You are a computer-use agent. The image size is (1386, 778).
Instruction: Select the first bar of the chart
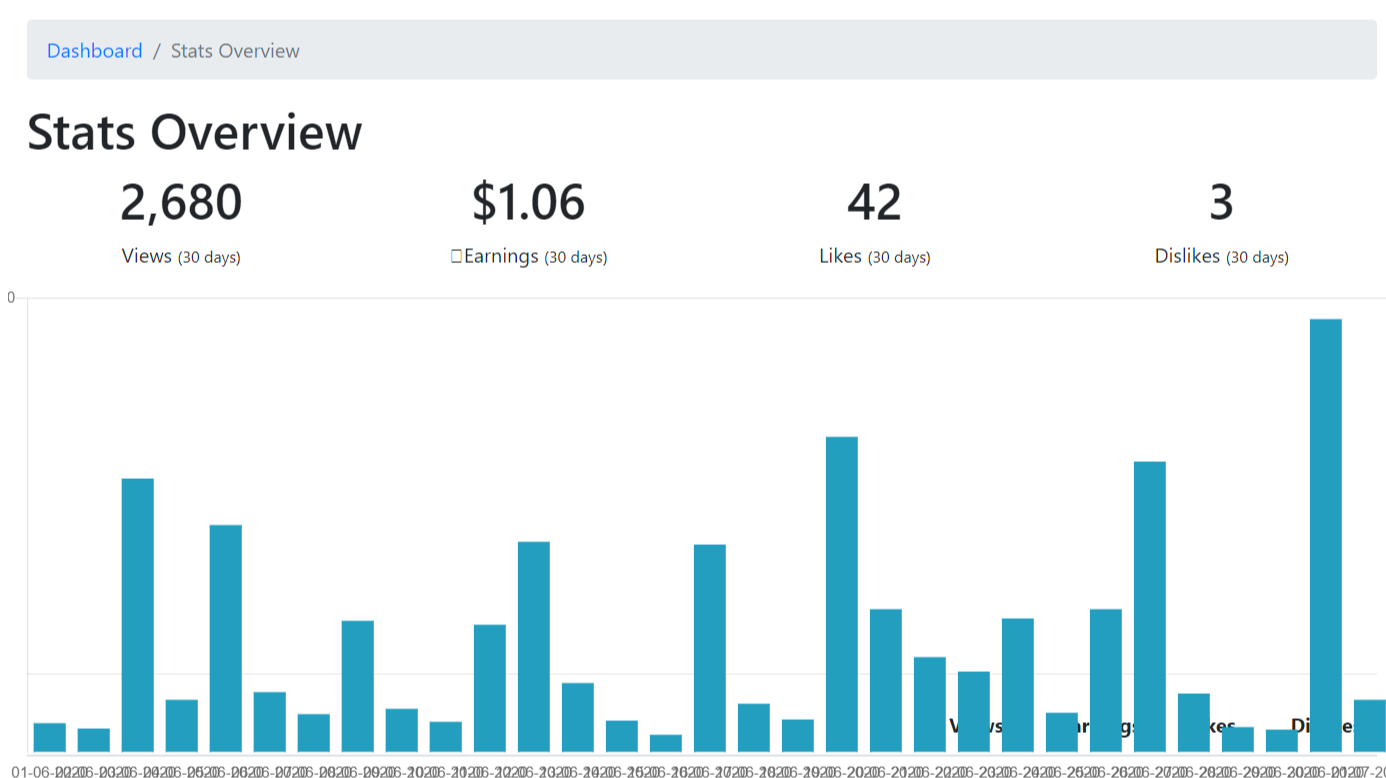[x=48, y=735]
